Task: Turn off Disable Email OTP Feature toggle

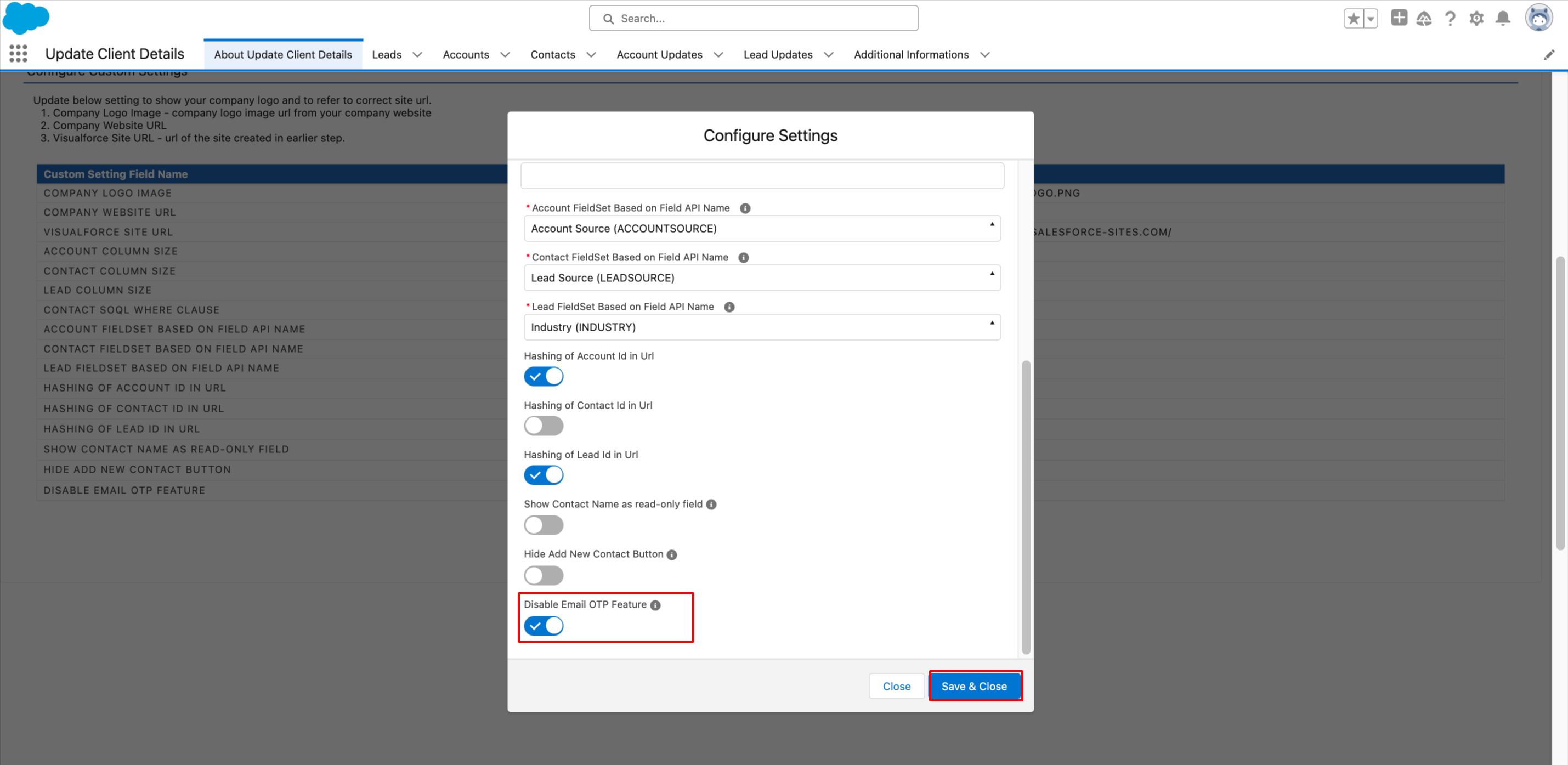Action: pos(543,626)
